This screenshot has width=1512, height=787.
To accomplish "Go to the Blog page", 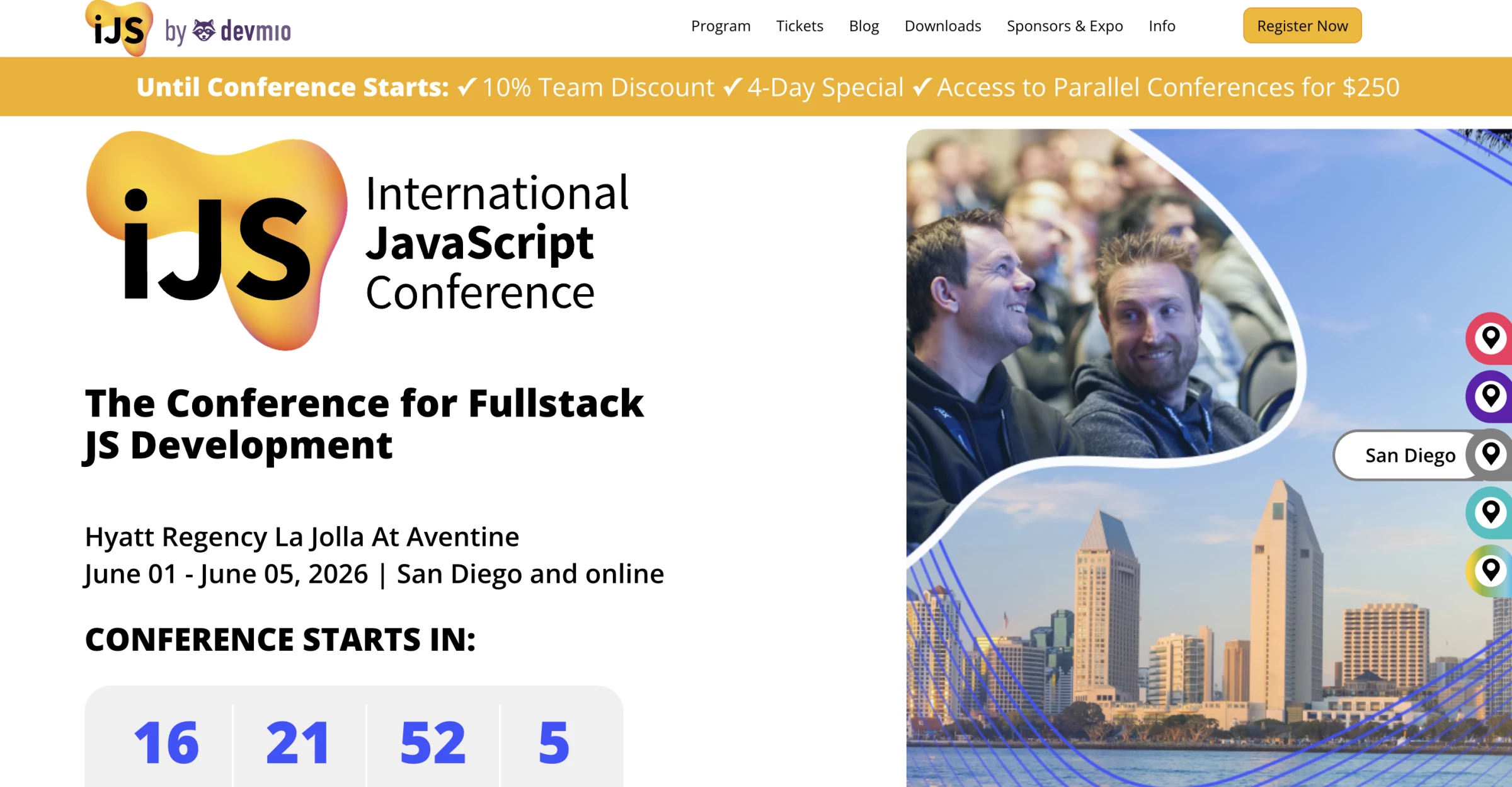I will click(864, 26).
